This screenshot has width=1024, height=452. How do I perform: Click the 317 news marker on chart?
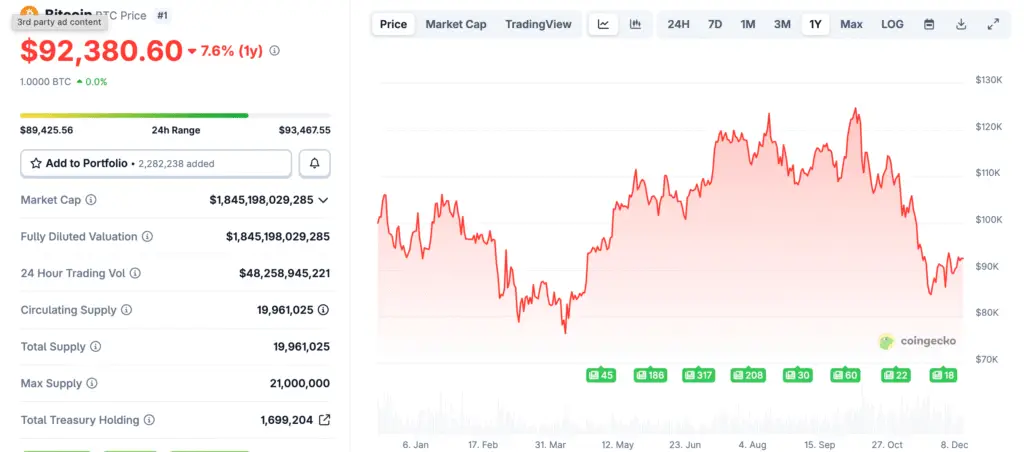tap(698, 375)
